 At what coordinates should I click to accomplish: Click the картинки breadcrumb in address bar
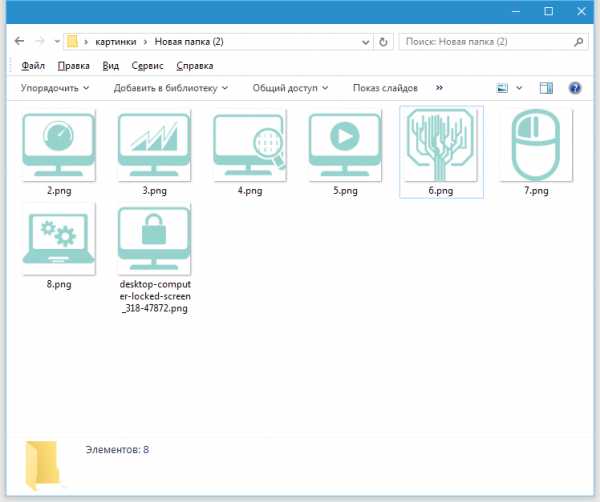[117, 42]
